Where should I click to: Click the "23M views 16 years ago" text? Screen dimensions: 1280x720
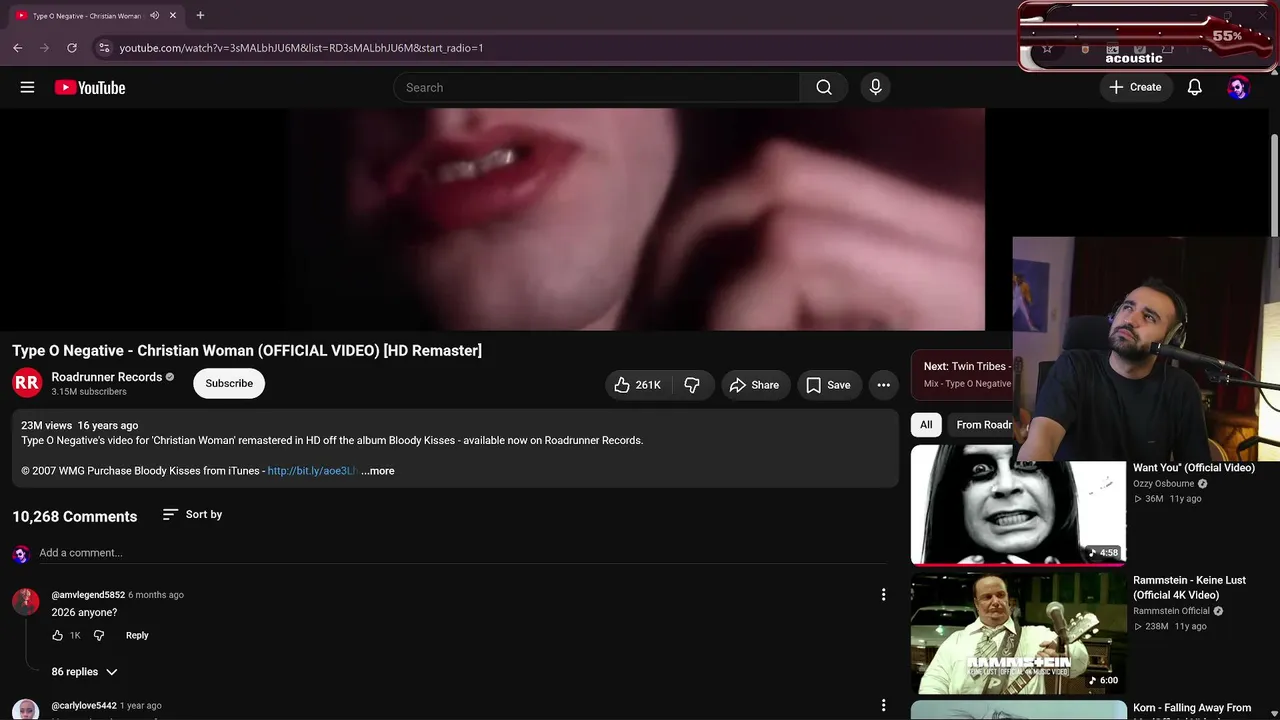80,426
